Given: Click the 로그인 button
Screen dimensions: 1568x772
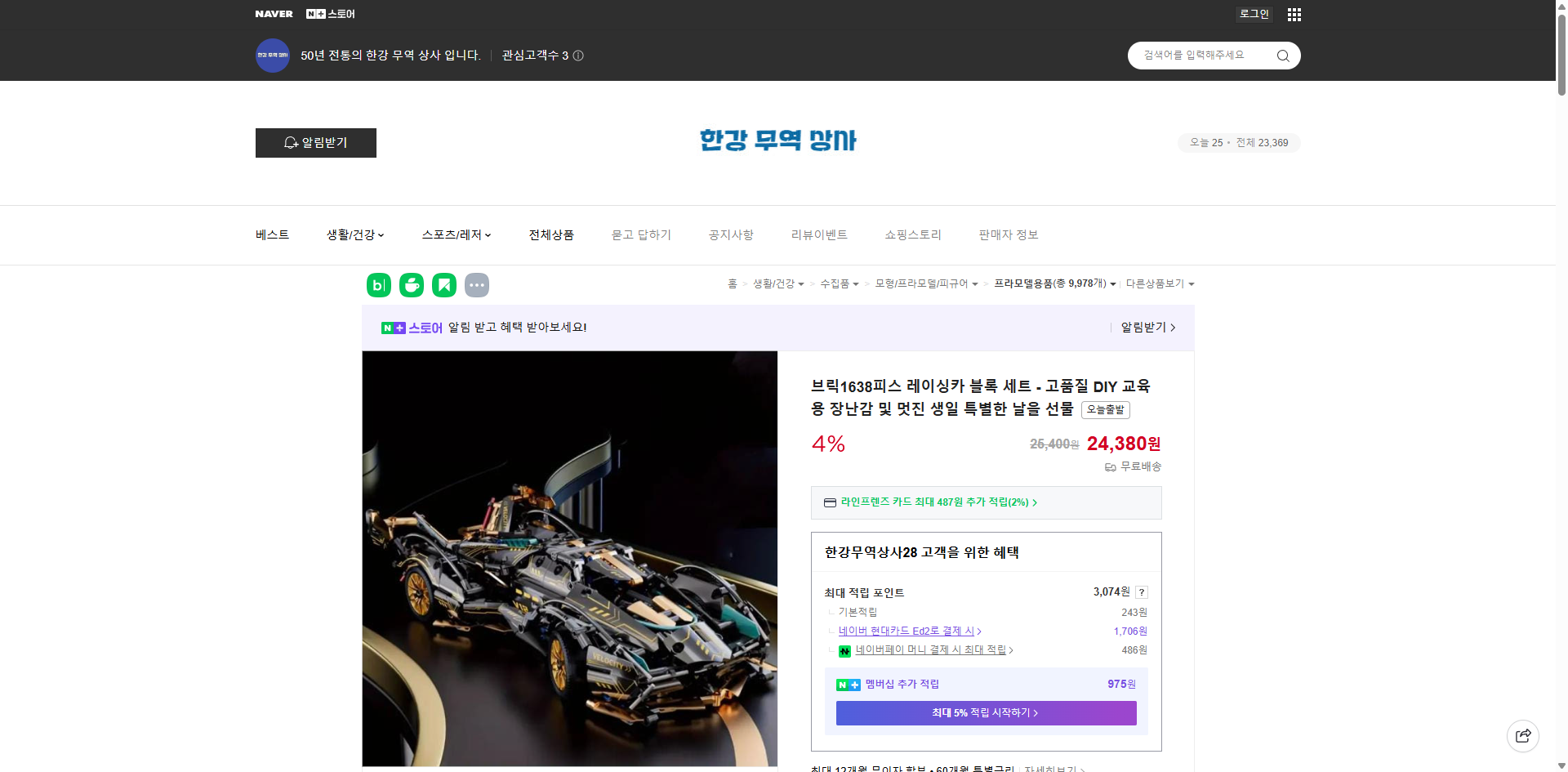Looking at the screenshot, I should pyautogui.click(x=1254, y=14).
